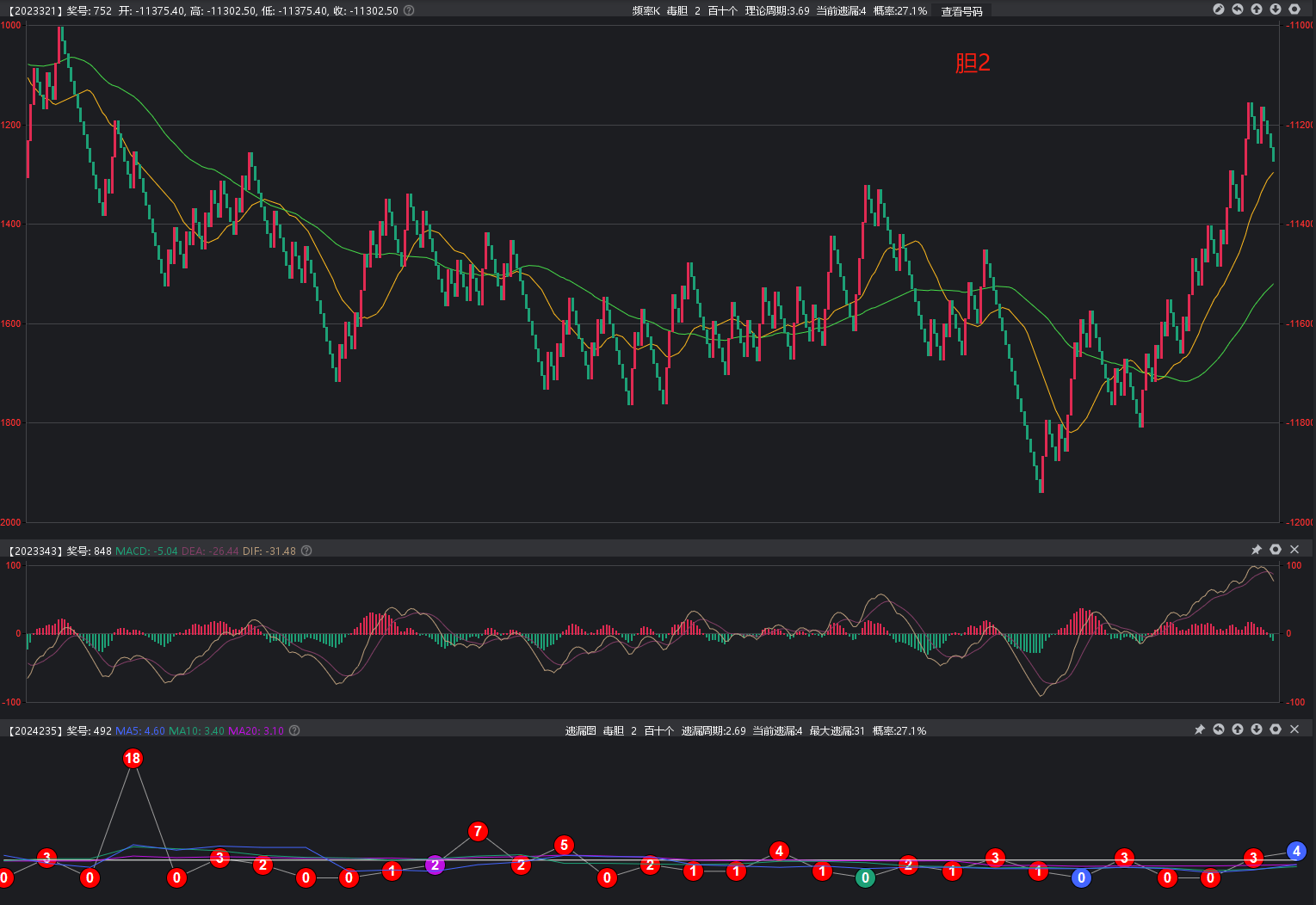Pin the MACD indicator panel
The image size is (1316, 905).
pyautogui.click(x=1257, y=550)
